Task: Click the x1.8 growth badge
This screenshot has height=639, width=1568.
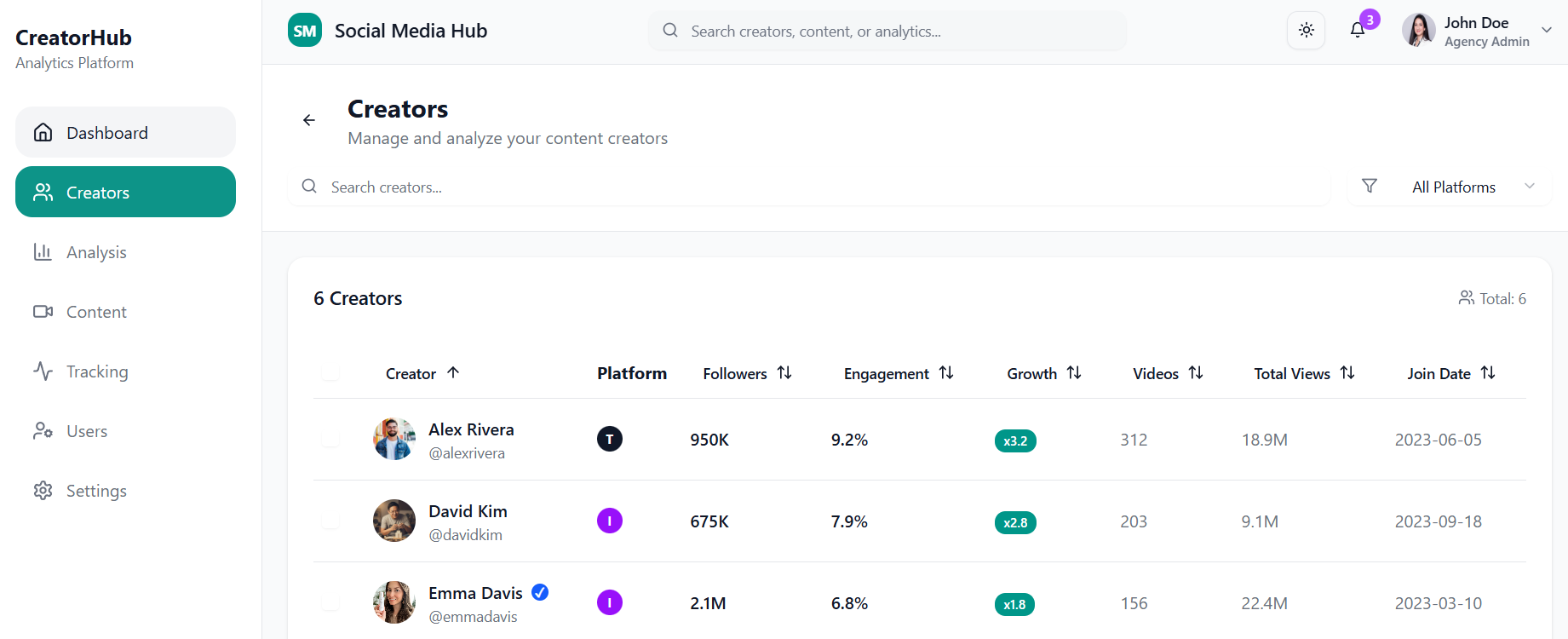Action: click(x=1014, y=604)
